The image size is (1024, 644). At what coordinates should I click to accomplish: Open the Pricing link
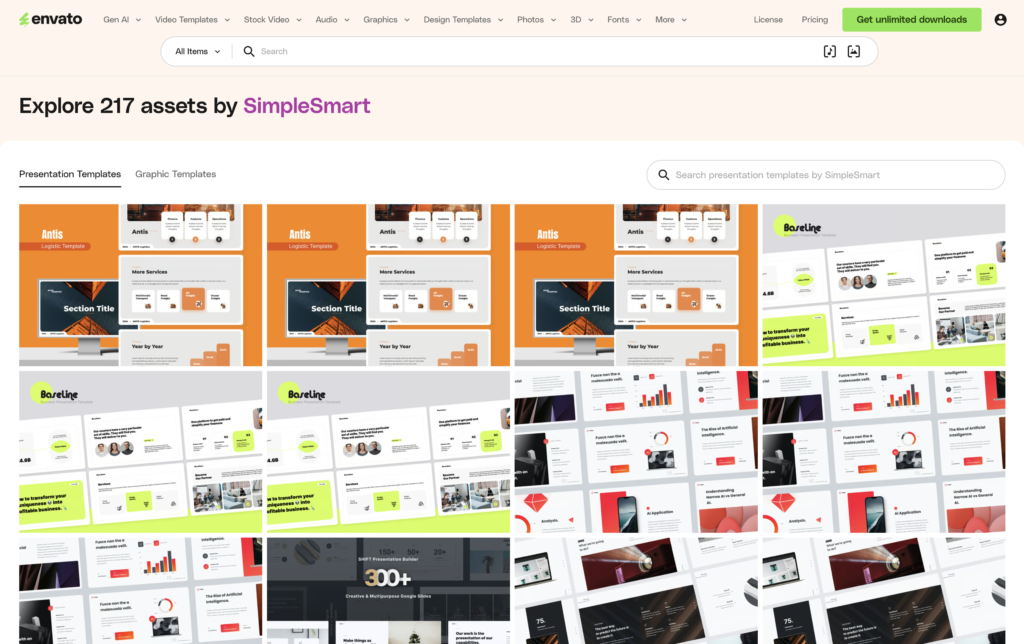(814, 19)
